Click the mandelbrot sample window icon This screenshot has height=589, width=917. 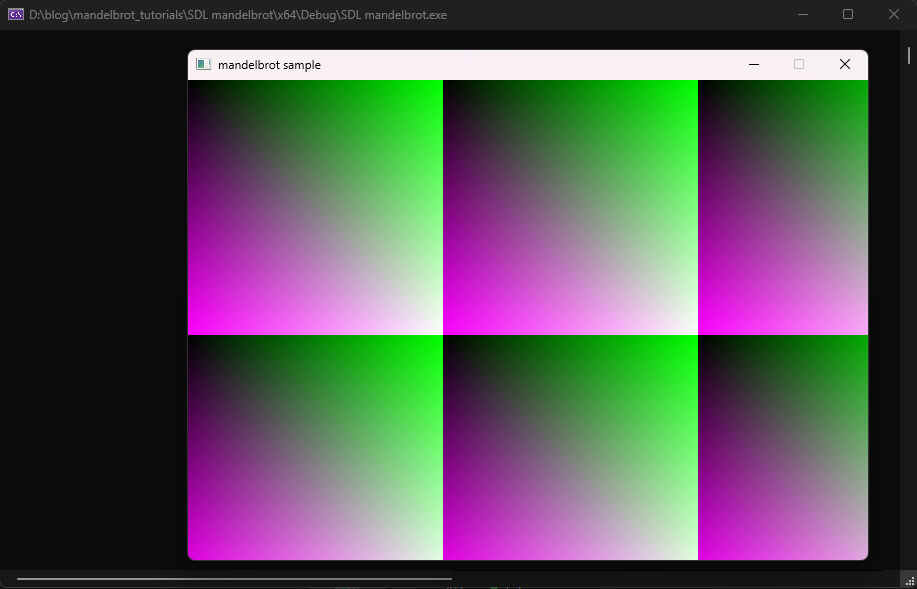pos(203,64)
